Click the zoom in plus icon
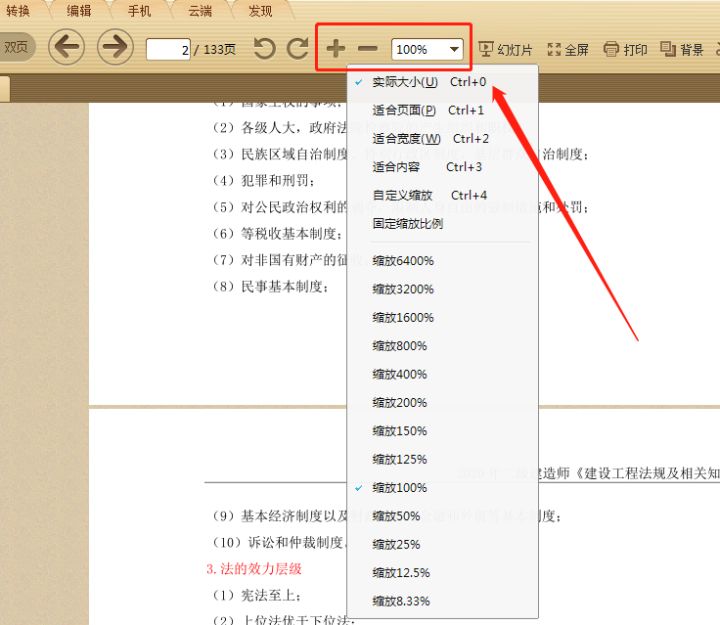Screen dimensions: 720x625 pyautogui.click(x=336, y=48)
